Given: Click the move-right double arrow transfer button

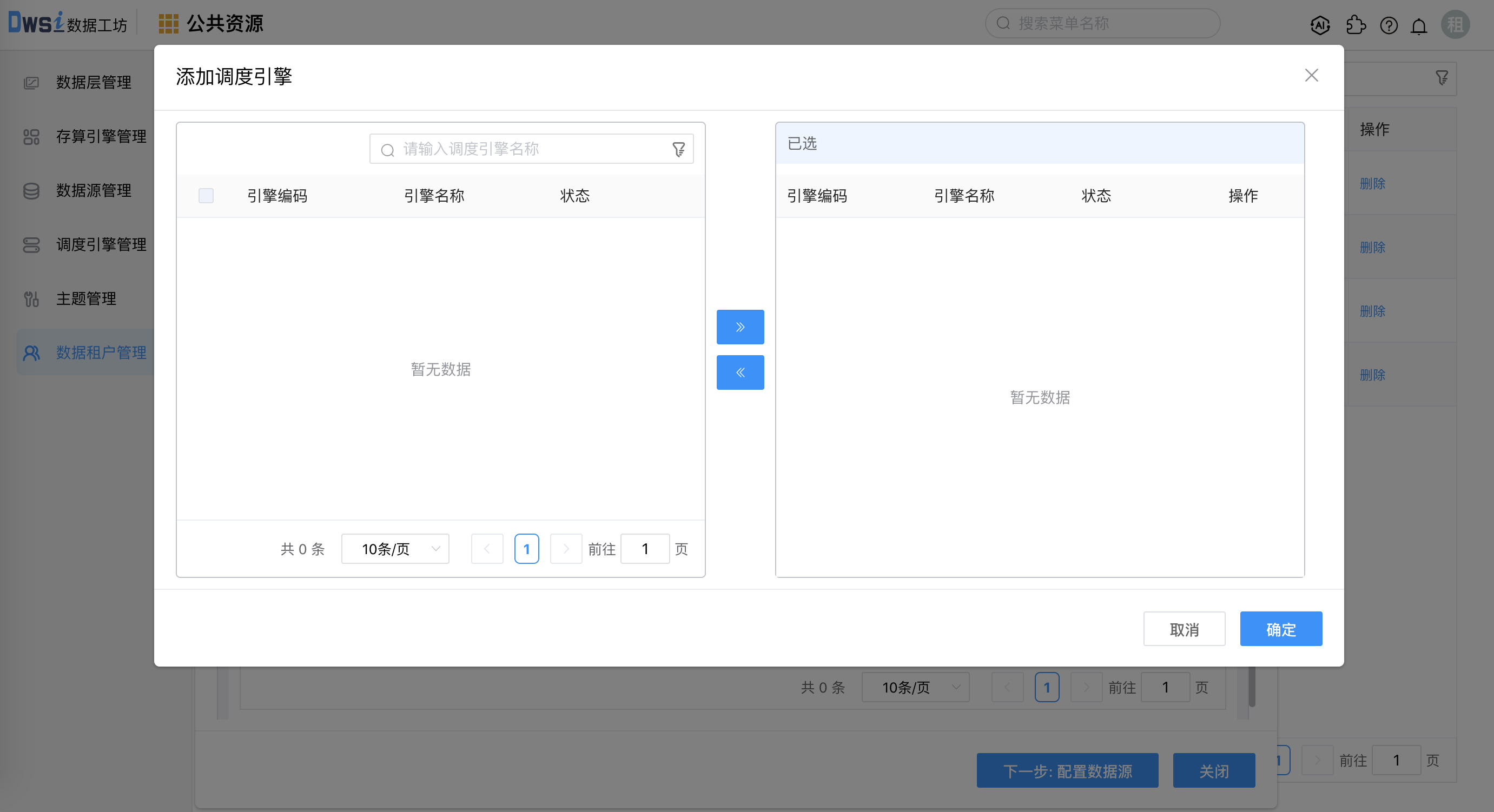Looking at the screenshot, I should coord(740,327).
